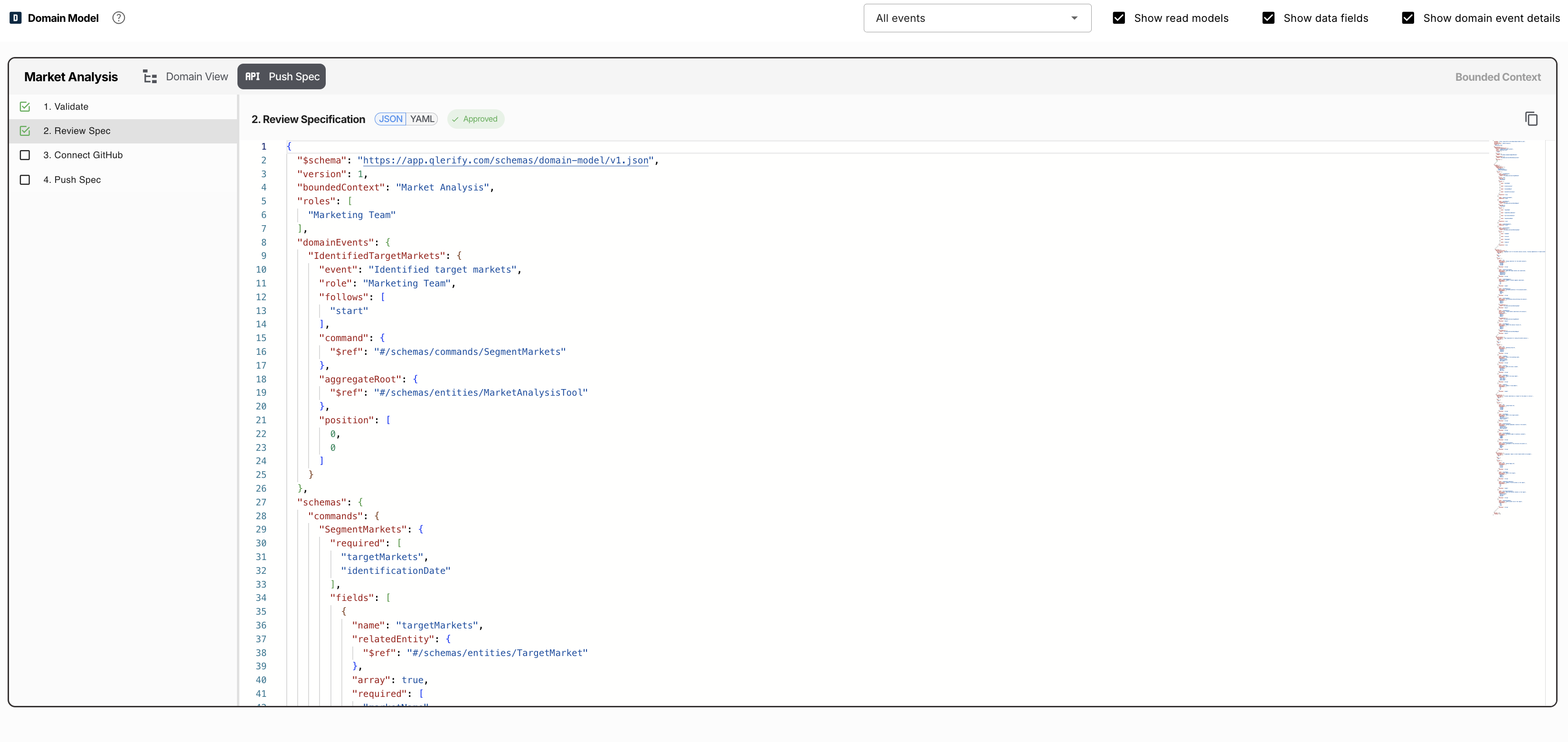Switch format to YAML
The height and width of the screenshot is (742, 1568).
tap(422, 119)
